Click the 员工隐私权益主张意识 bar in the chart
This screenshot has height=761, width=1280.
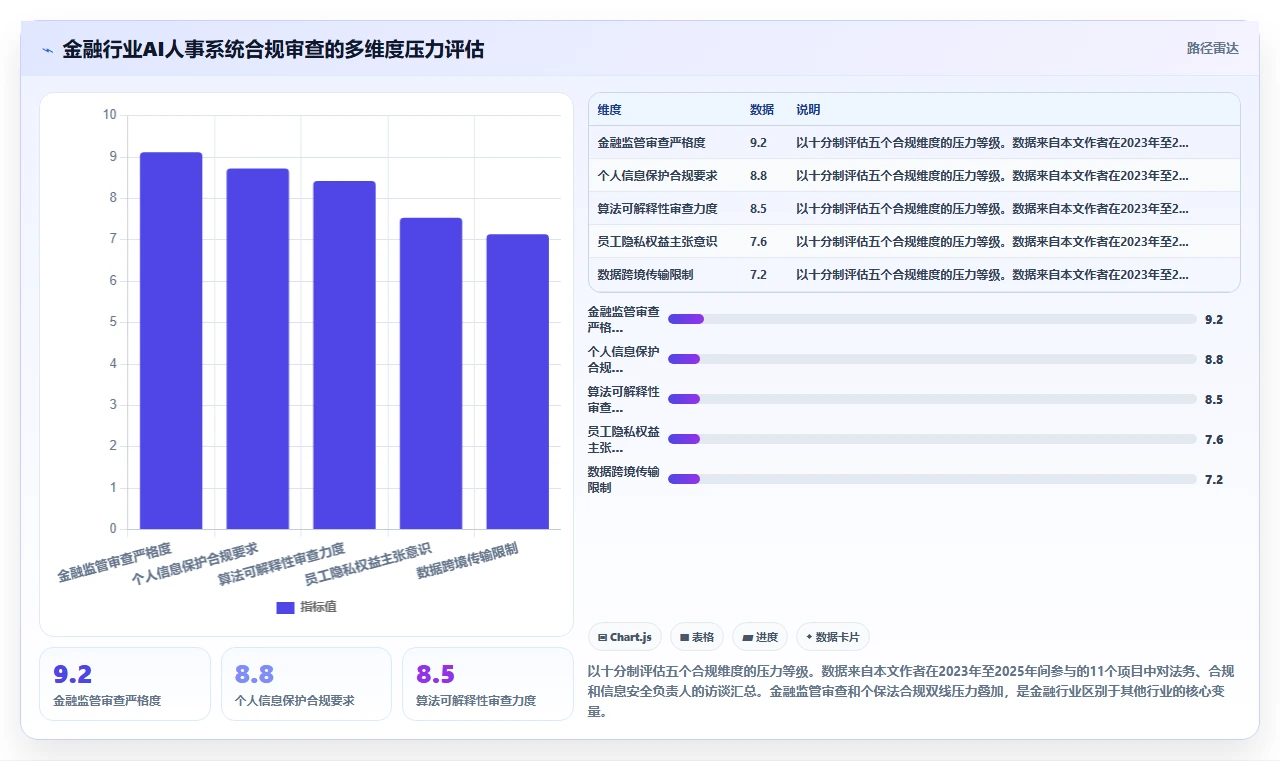[x=431, y=373]
